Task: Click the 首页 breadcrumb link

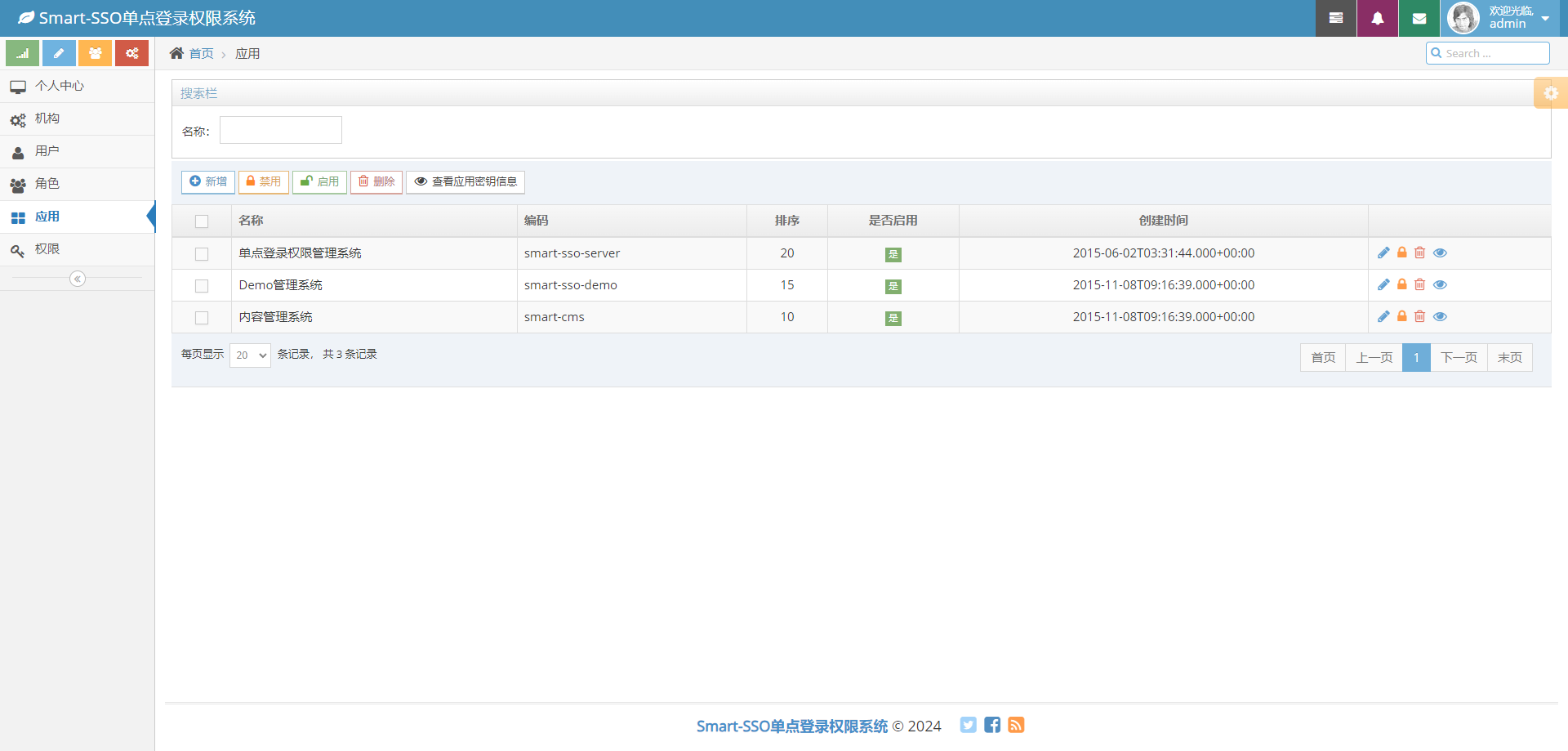Action: point(201,53)
